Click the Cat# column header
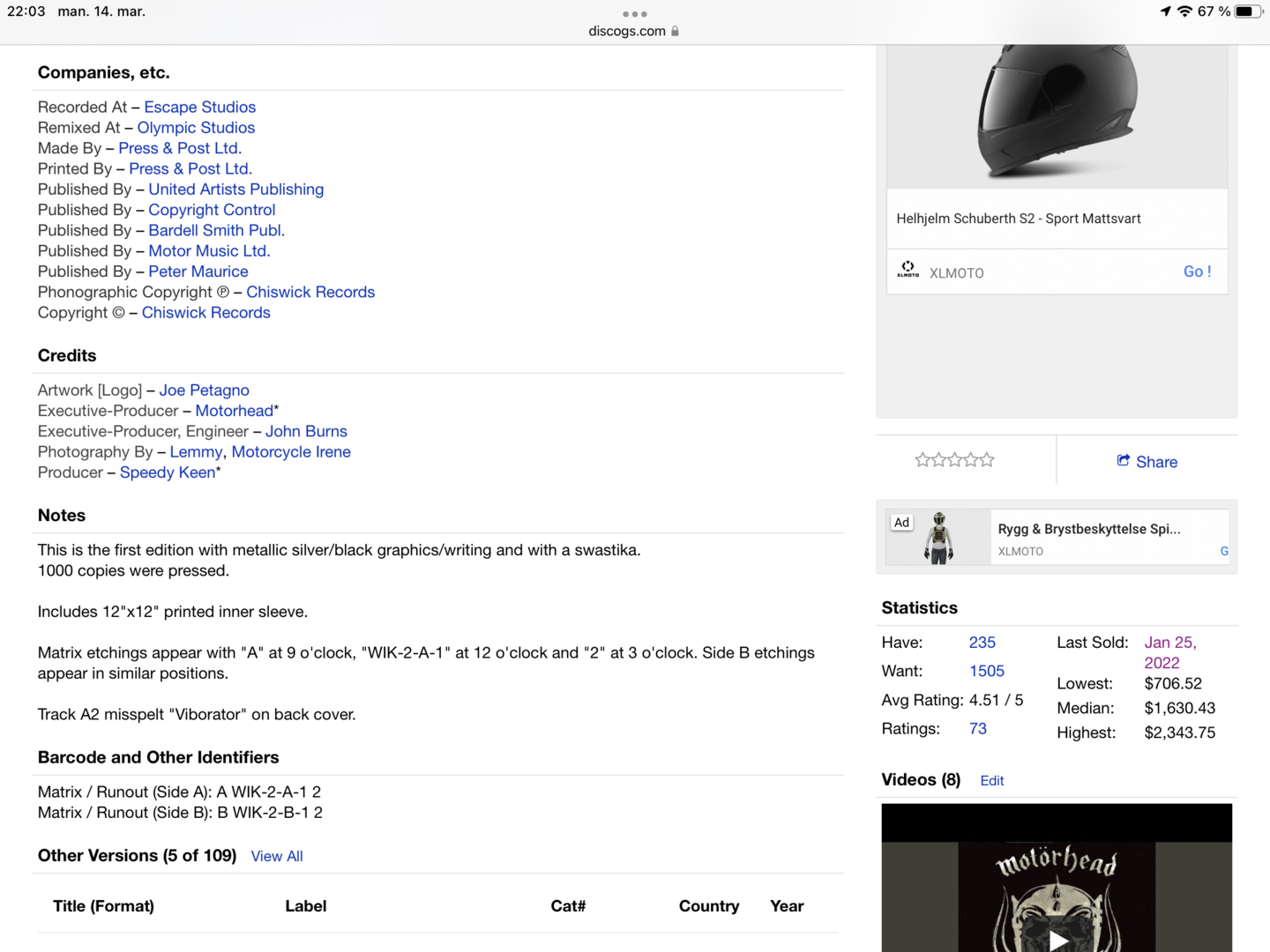 [568, 906]
